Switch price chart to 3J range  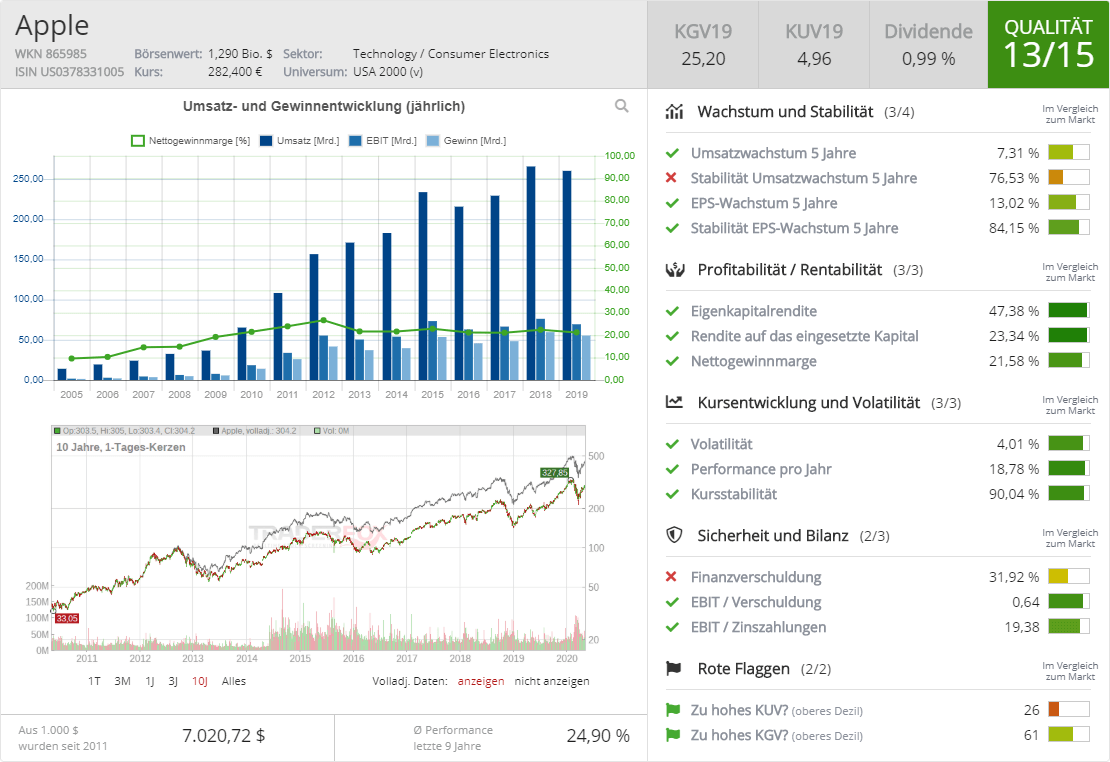(173, 681)
